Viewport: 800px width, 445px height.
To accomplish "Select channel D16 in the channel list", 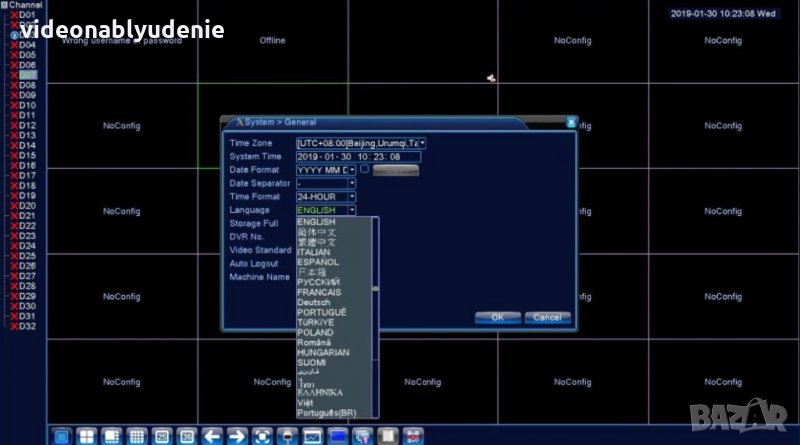I will tap(27, 165).
